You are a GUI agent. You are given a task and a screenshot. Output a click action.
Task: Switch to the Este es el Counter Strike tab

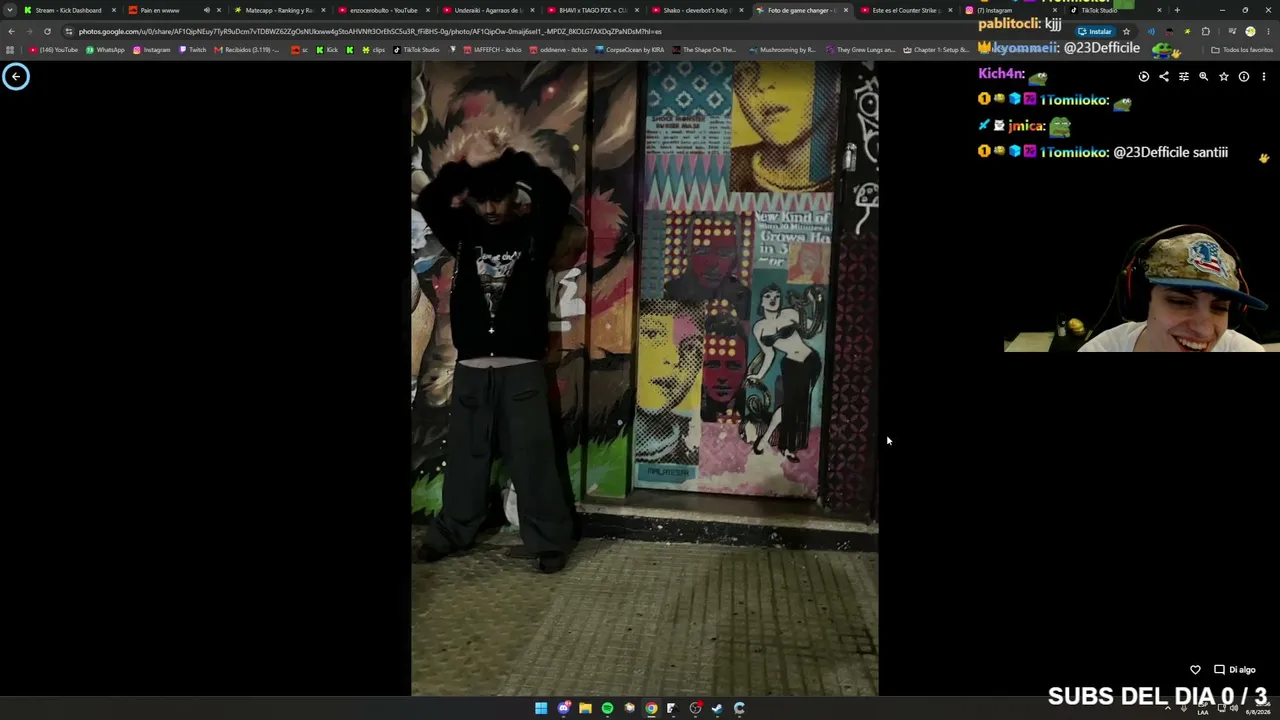point(907,10)
